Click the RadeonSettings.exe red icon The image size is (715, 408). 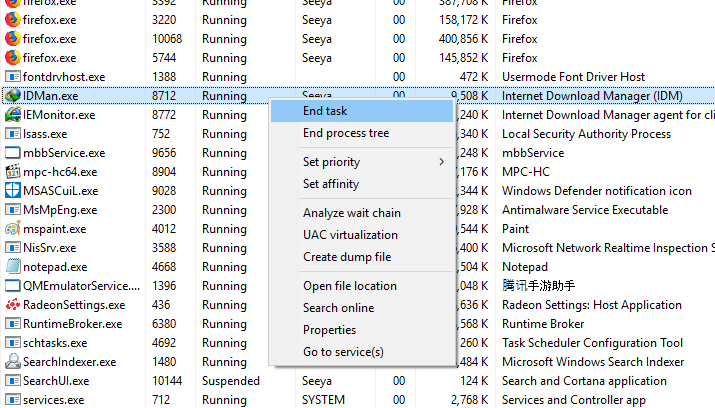(12, 305)
